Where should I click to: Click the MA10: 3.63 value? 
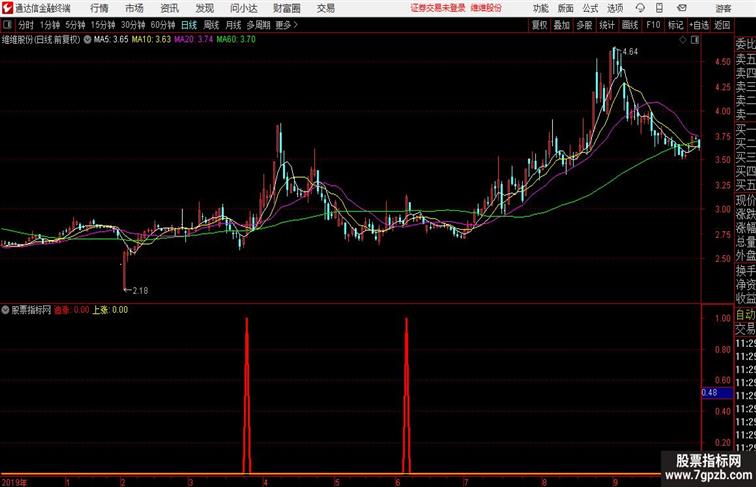[x=151, y=40]
